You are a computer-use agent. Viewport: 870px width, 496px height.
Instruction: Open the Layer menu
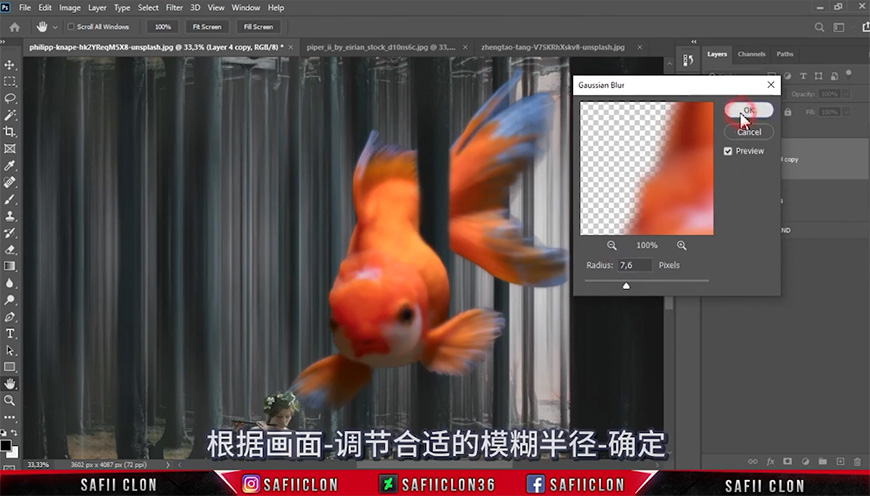pyautogui.click(x=97, y=8)
